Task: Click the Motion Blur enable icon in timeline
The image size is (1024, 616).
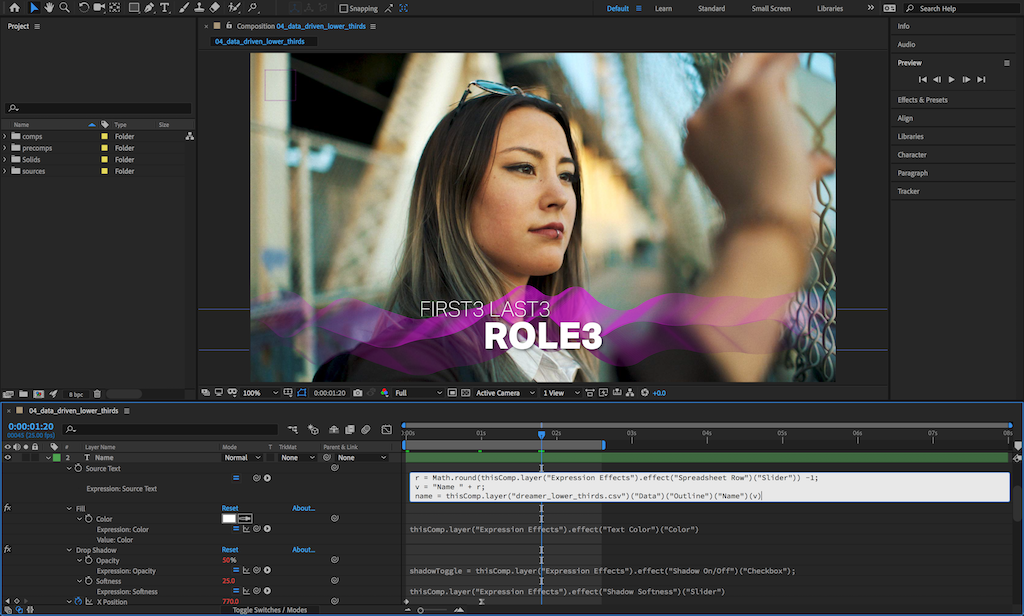Action: [x=366, y=429]
